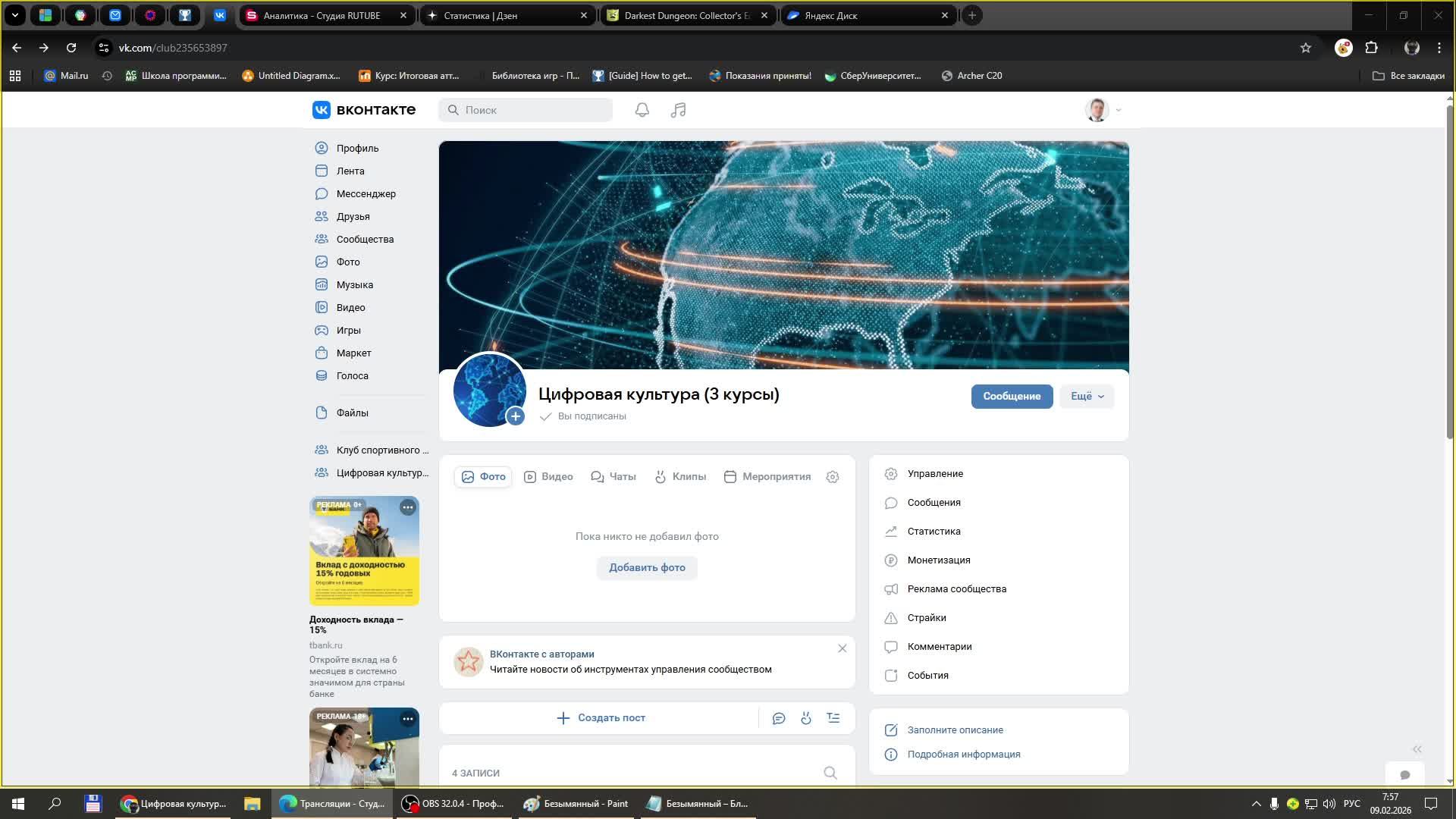Open the Статистика item in community menu
Image resolution: width=1456 pixels, height=819 pixels.
tap(934, 532)
